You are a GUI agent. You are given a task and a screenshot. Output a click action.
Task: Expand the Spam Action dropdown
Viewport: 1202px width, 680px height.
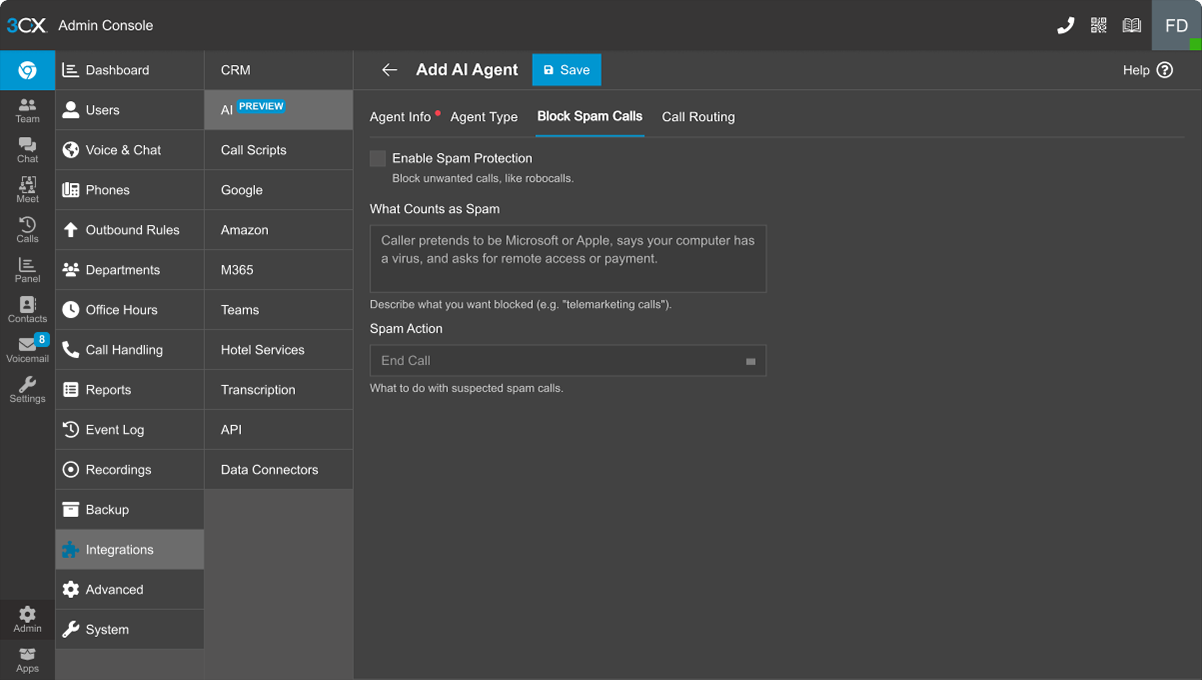[567, 361]
